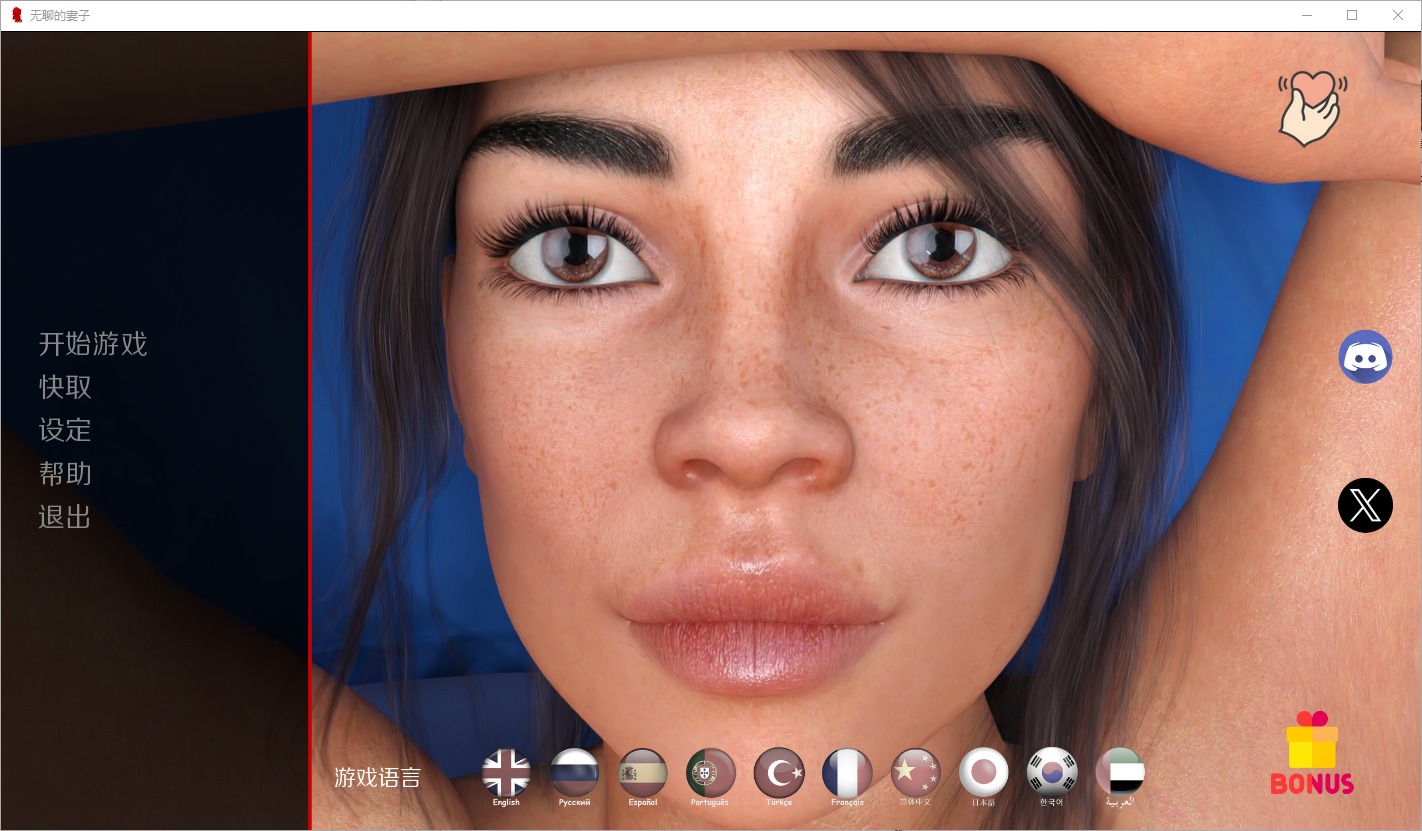Pick the Türkçe flag
The image size is (1422, 831).
(x=779, y=773)
